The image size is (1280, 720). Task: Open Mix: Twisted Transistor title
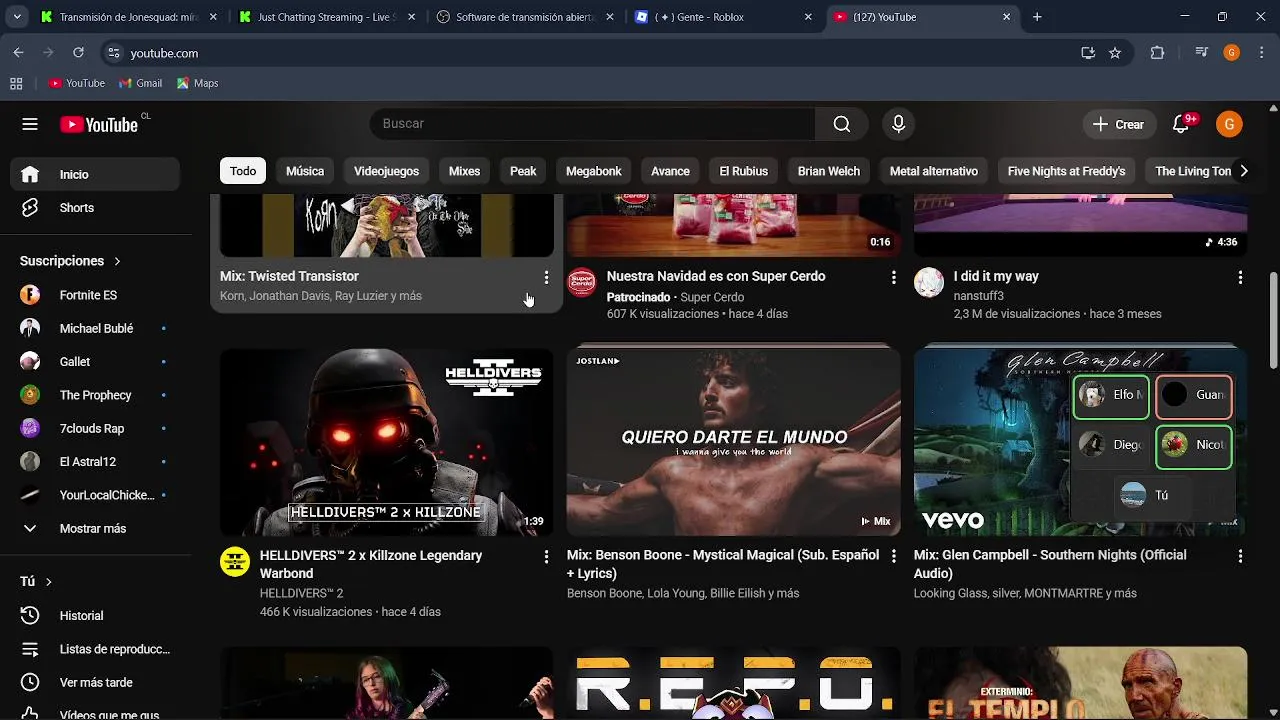pos(289,276)
